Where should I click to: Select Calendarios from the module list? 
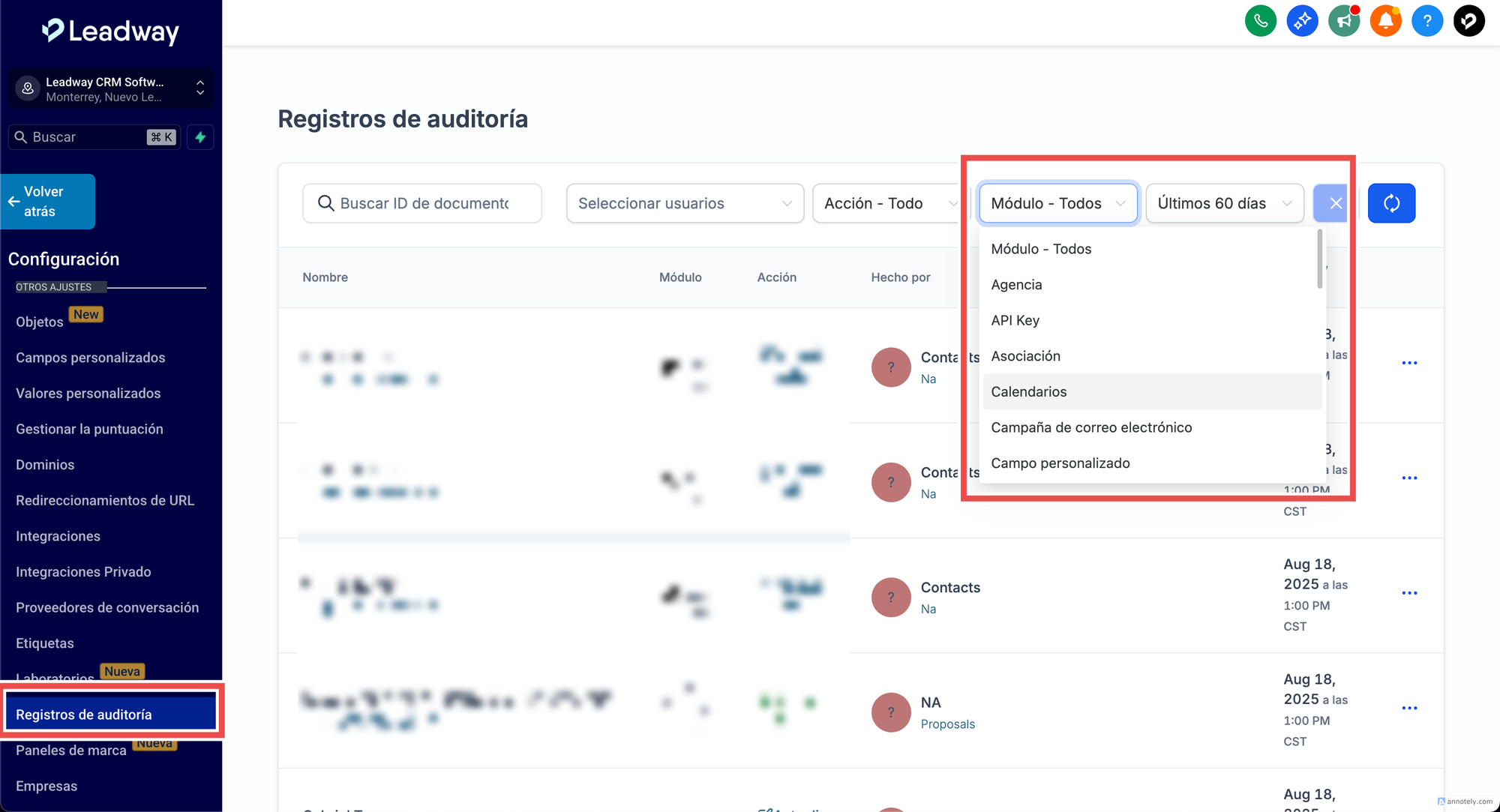(x=1028, y=391)
